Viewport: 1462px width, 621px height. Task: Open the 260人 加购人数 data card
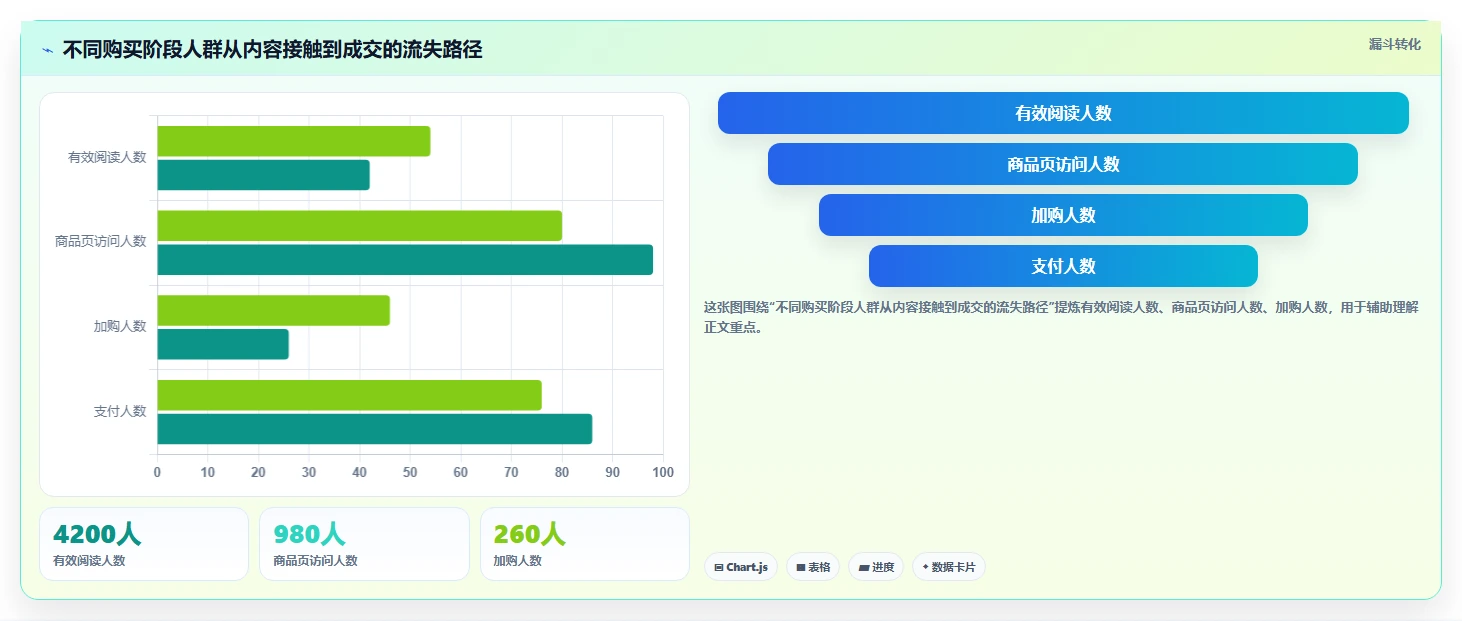pos(585,544)
